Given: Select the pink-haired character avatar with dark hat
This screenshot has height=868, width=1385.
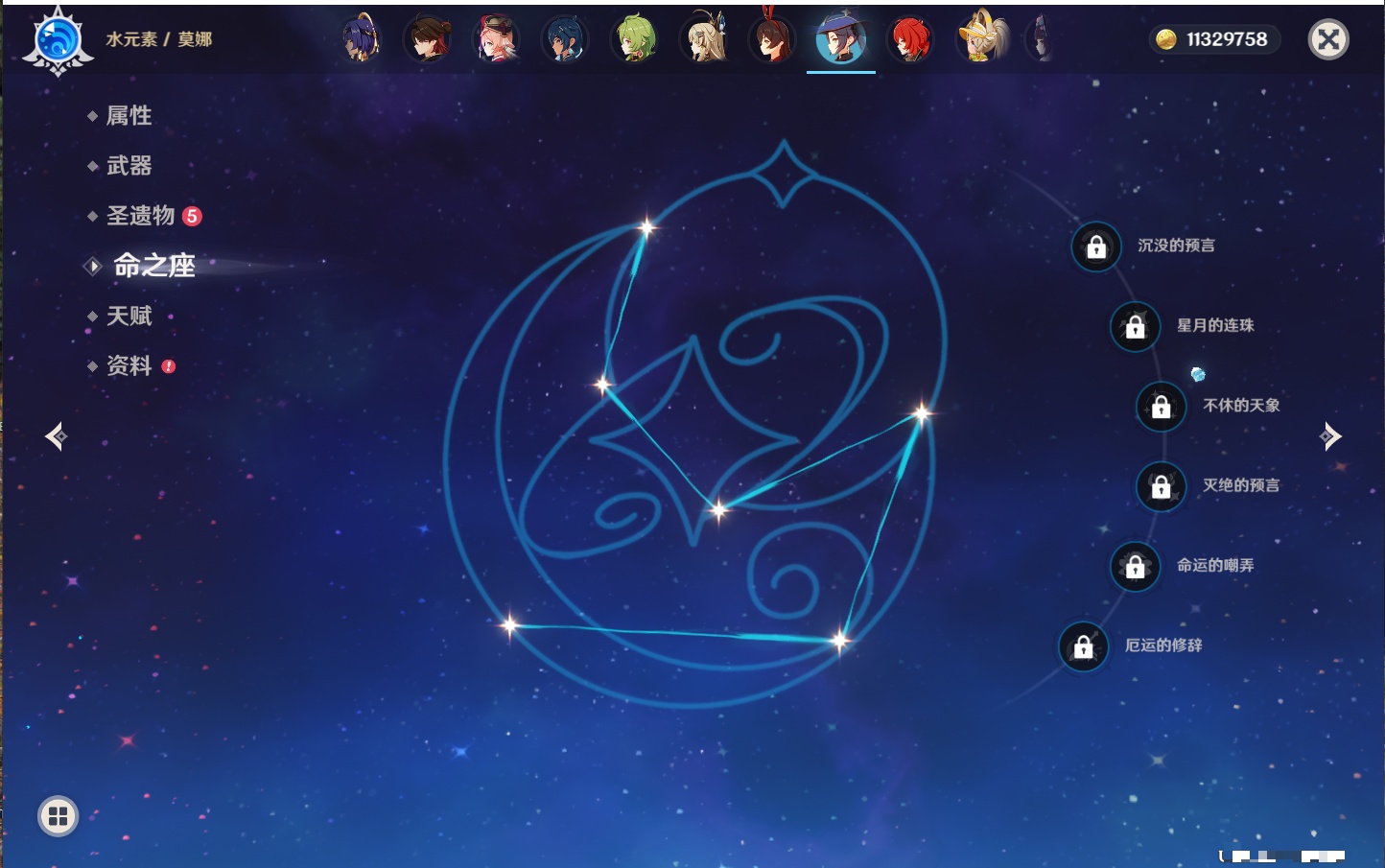Looking at the screenshot, I should pyautogui.click(x=497, y=39).
